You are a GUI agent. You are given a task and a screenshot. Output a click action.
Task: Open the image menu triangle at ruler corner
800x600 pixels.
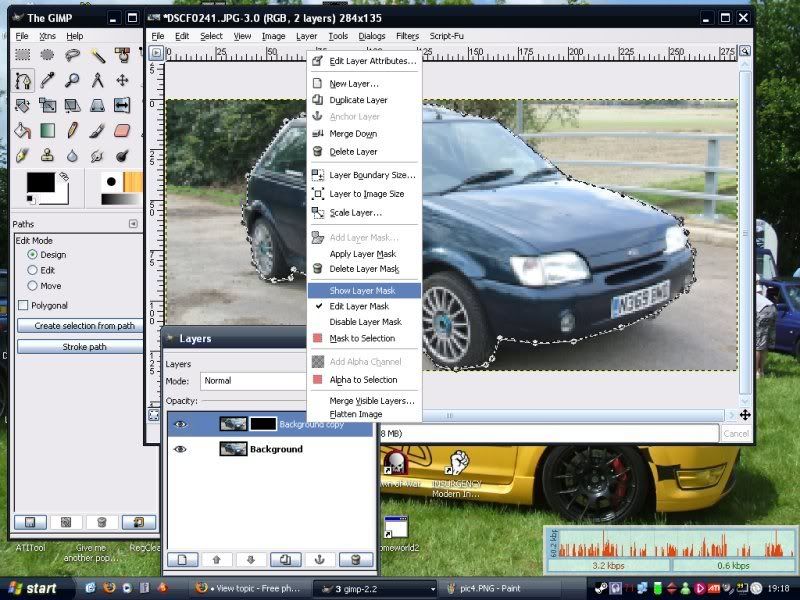click(156, 52)
